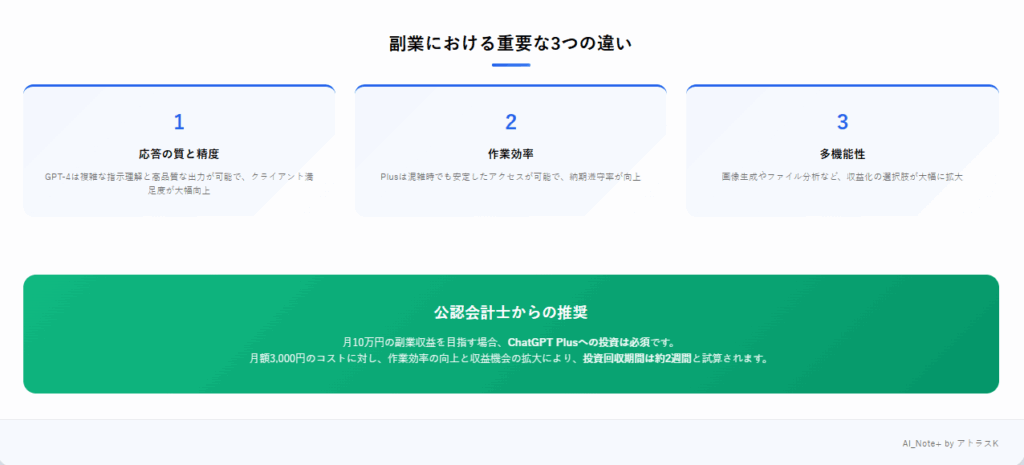This screenshot has height=465, width=1024.
Task: Click the heading 副業における重要な3つの違い
Action: 511,43
